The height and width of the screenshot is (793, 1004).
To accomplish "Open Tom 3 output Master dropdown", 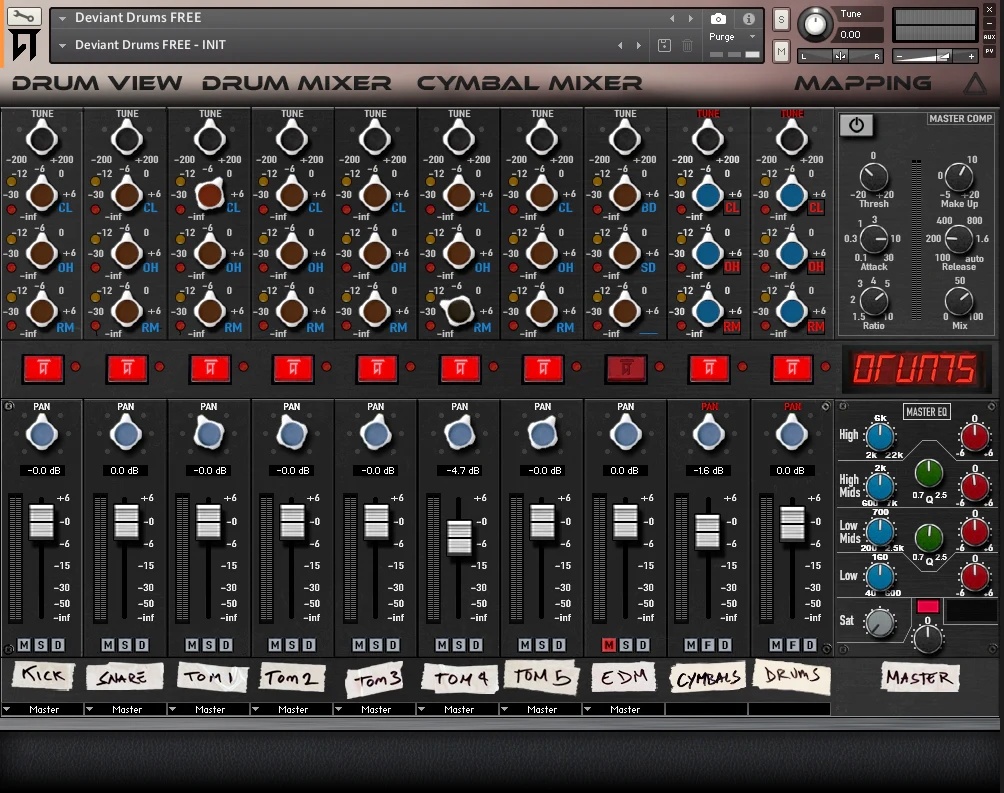I will (375, 709).
